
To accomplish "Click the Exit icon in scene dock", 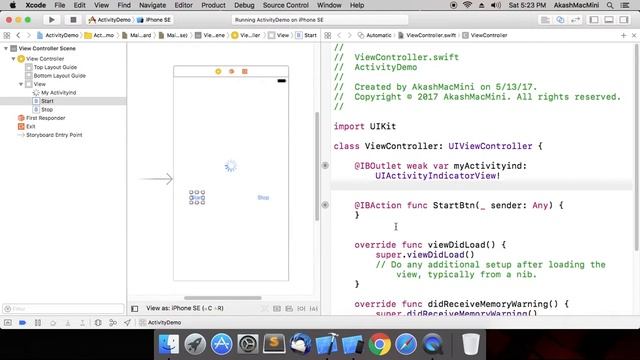I will tap(244, 71).
